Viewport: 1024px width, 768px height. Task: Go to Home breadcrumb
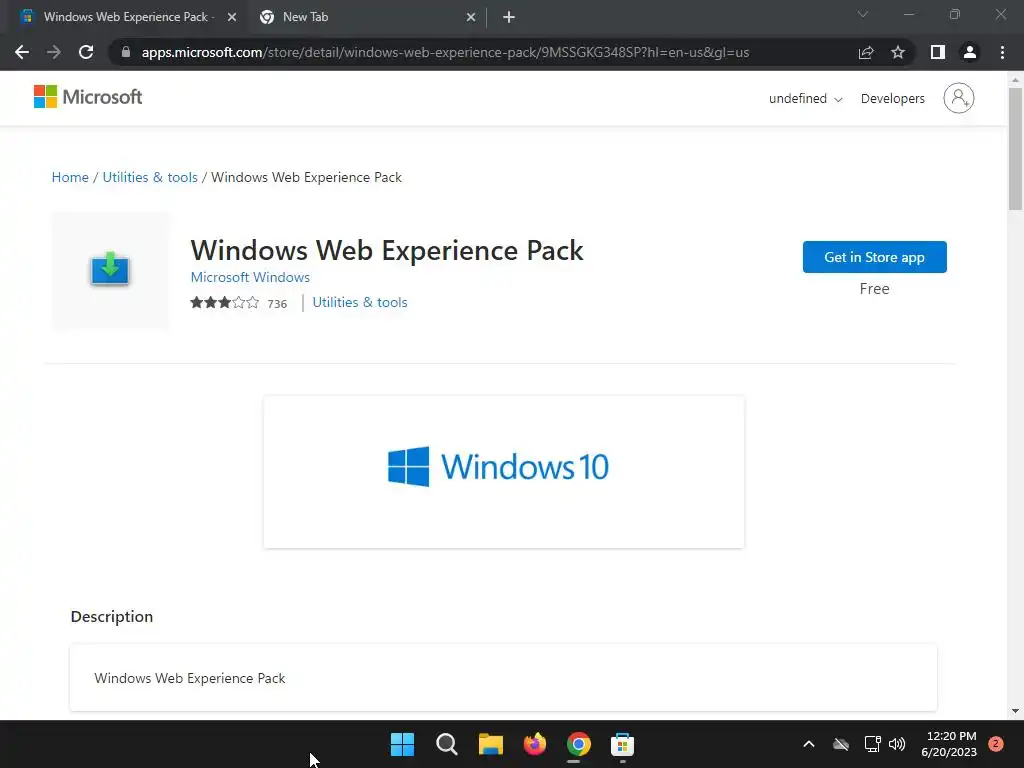tap(70, 177)
